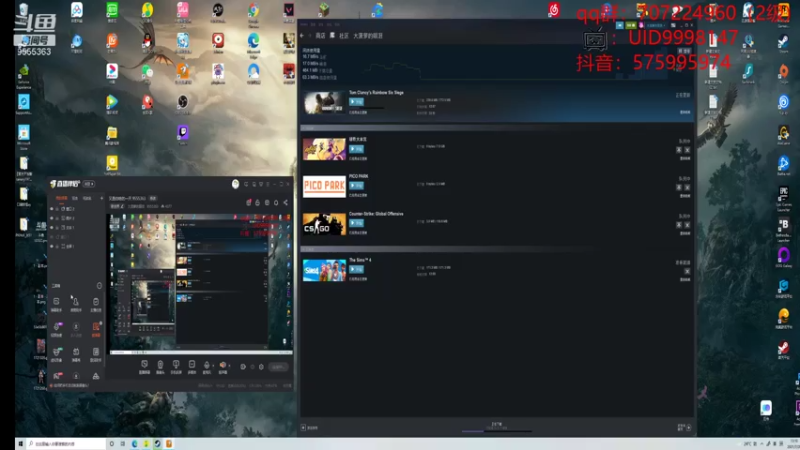The height and width of the screenshot is (450, 800).
Task: Click play button for PICO PARK
Action: click(356, 186)
